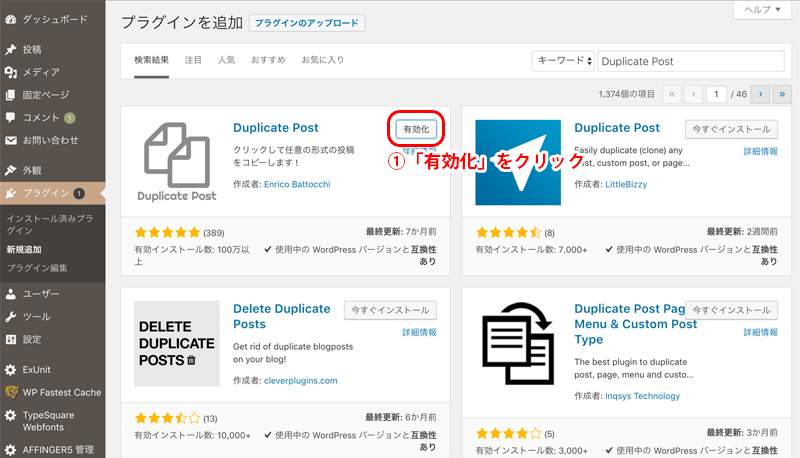The width and height of the screenshot is (800, 458).
Task: Click プラグインのアップロード button
Action: click(307, 23)
